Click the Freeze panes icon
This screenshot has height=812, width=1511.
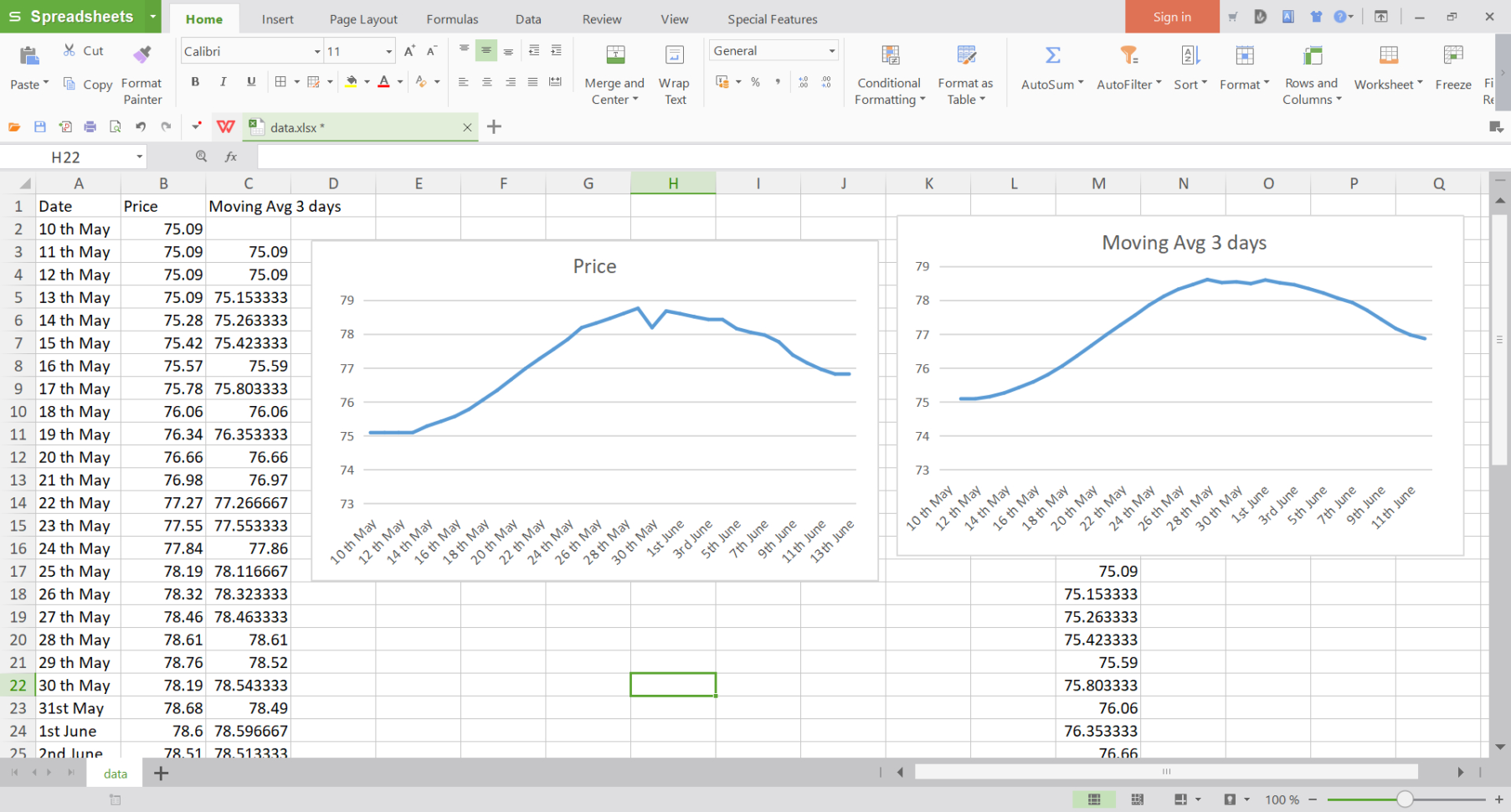1452,56
